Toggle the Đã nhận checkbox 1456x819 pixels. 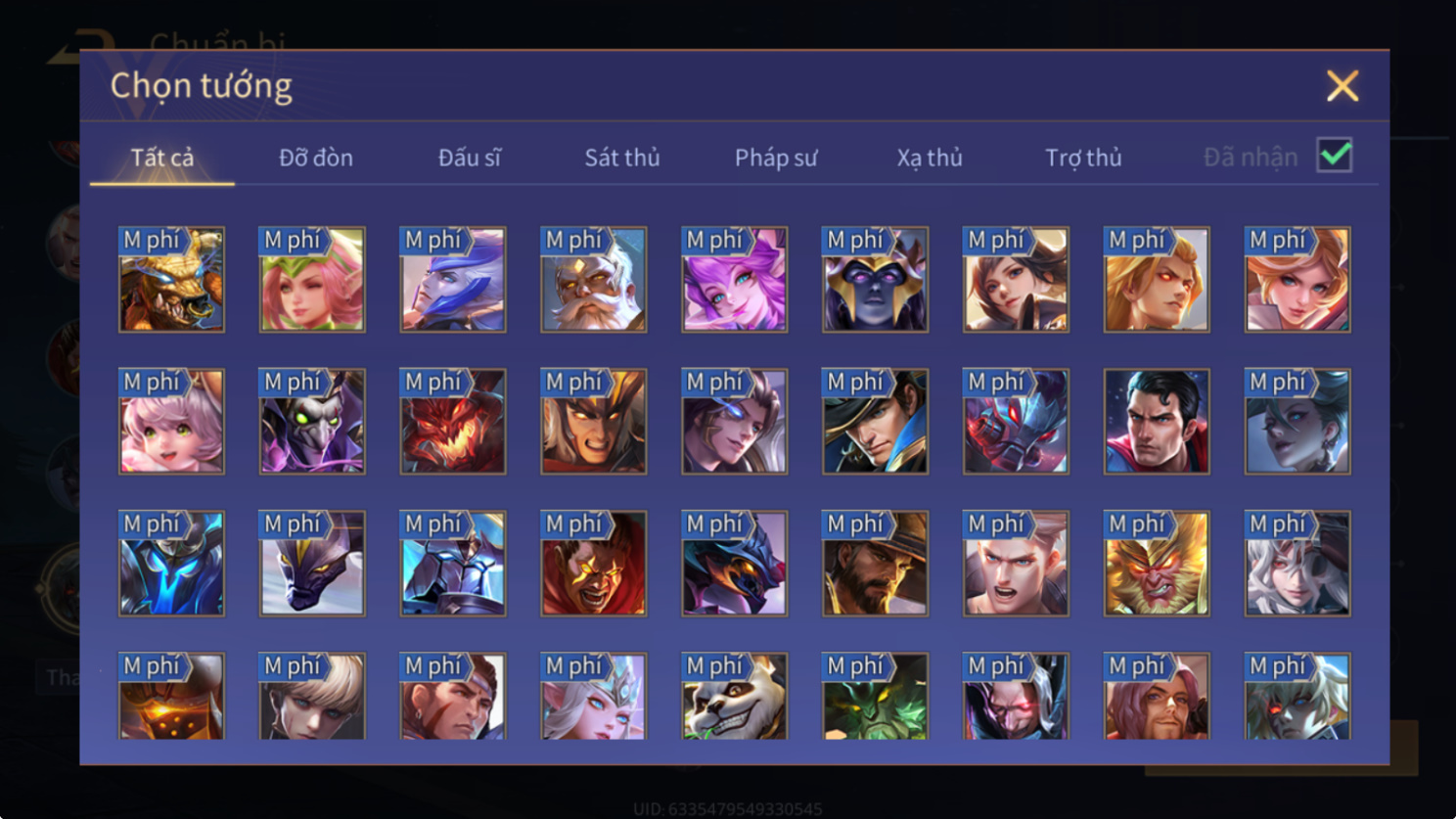[1335, 156]
